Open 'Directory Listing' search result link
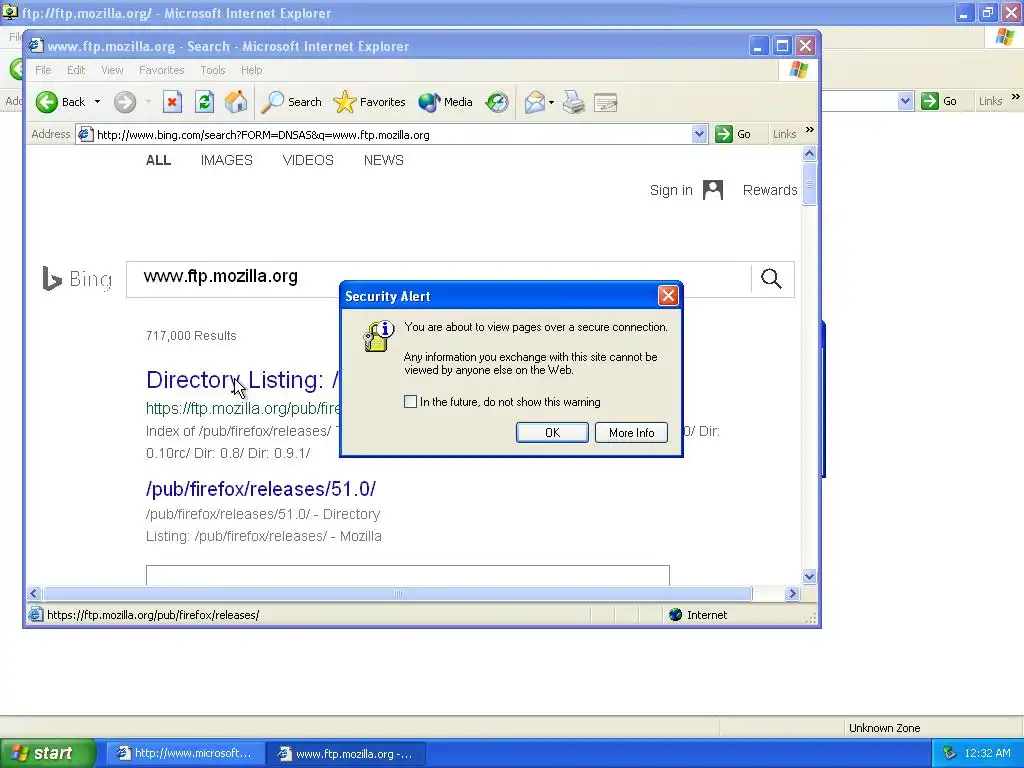This screenshot has width=1024, height=768. (242, 380)
